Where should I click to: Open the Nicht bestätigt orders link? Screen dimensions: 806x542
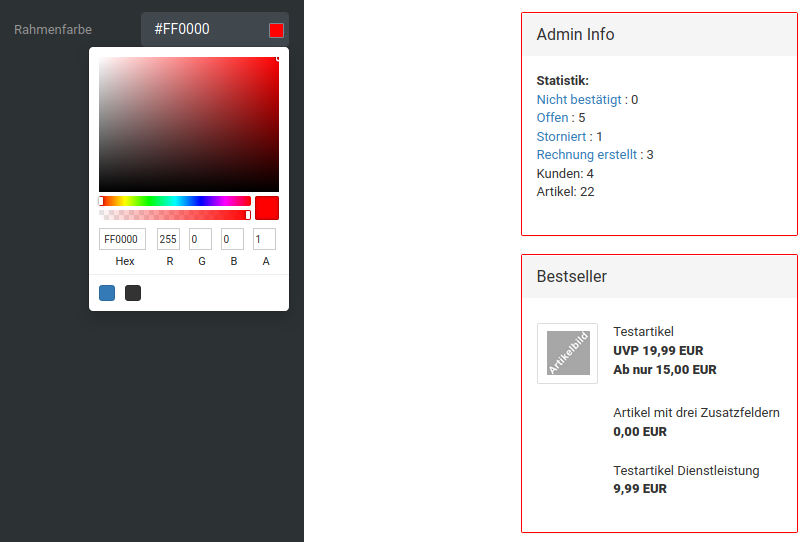[580, 100]
